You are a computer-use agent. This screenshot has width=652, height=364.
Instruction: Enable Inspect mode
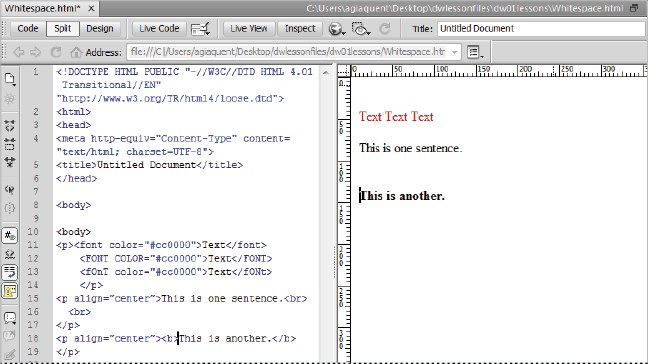(x=300, y=29)
